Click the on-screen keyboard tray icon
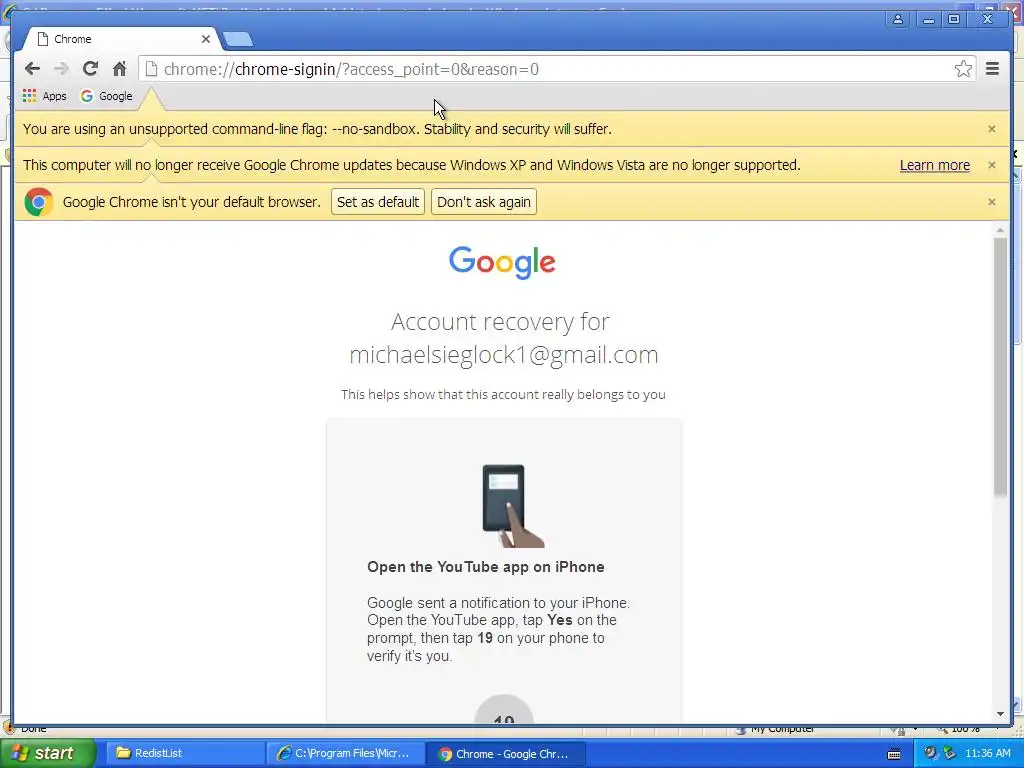Image resolution: width=1024 pixels, height=768 pixels. [x=894, y=754]
